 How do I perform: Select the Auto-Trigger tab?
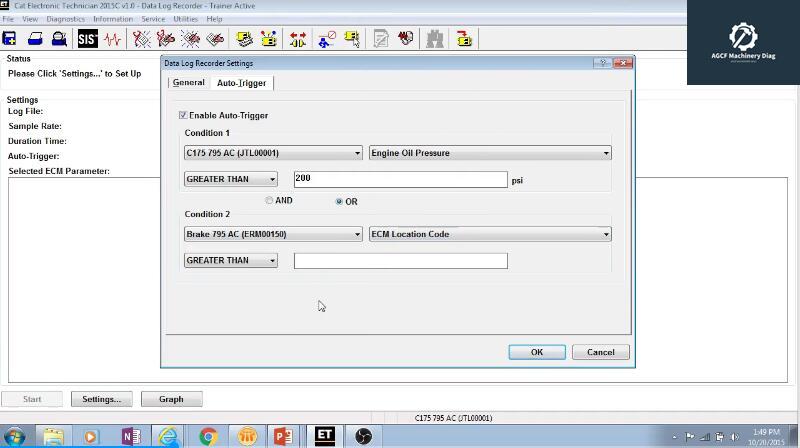point(241,83)
